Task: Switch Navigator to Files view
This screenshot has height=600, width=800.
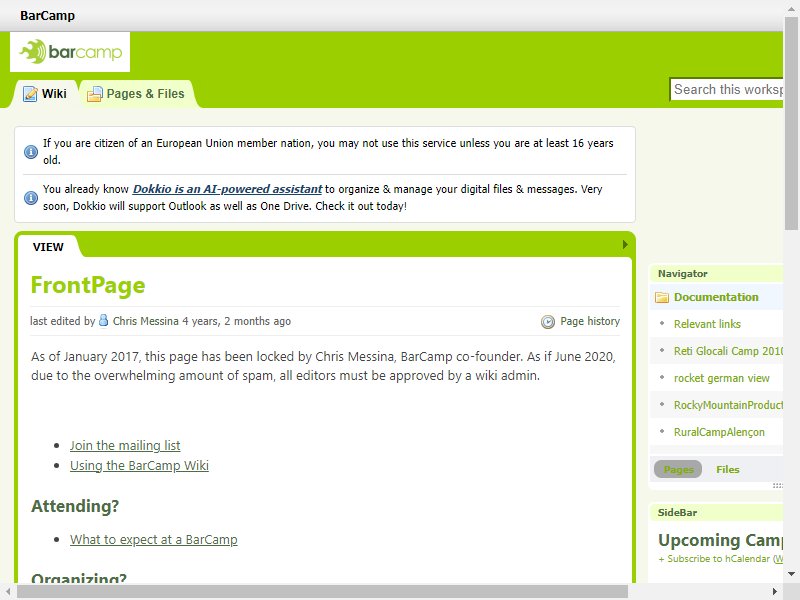Action: click(x=728, y=469)
